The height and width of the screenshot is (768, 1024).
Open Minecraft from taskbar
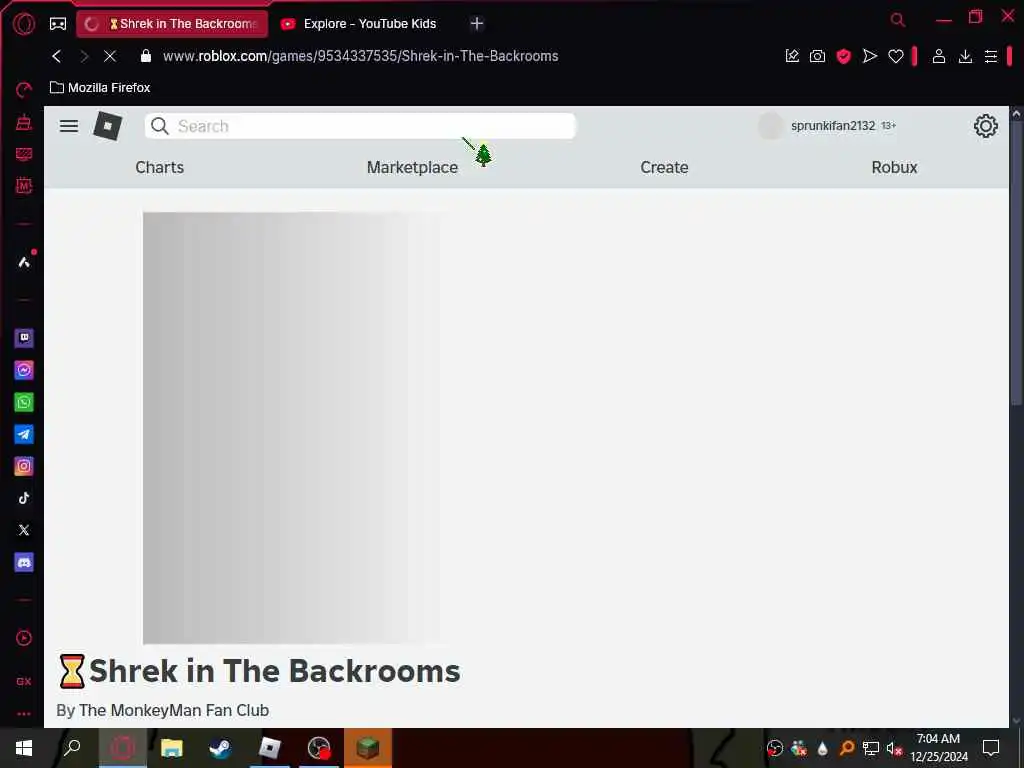(368, 748)
